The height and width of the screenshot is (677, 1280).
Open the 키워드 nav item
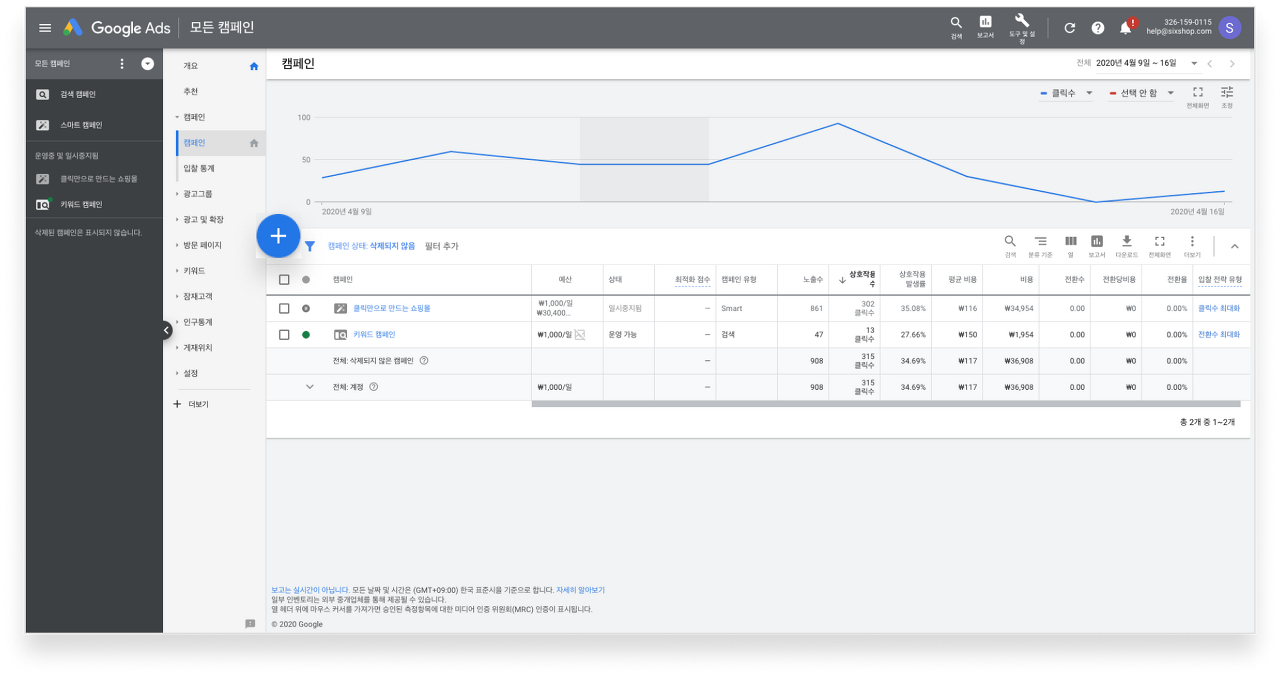[194, 271]
